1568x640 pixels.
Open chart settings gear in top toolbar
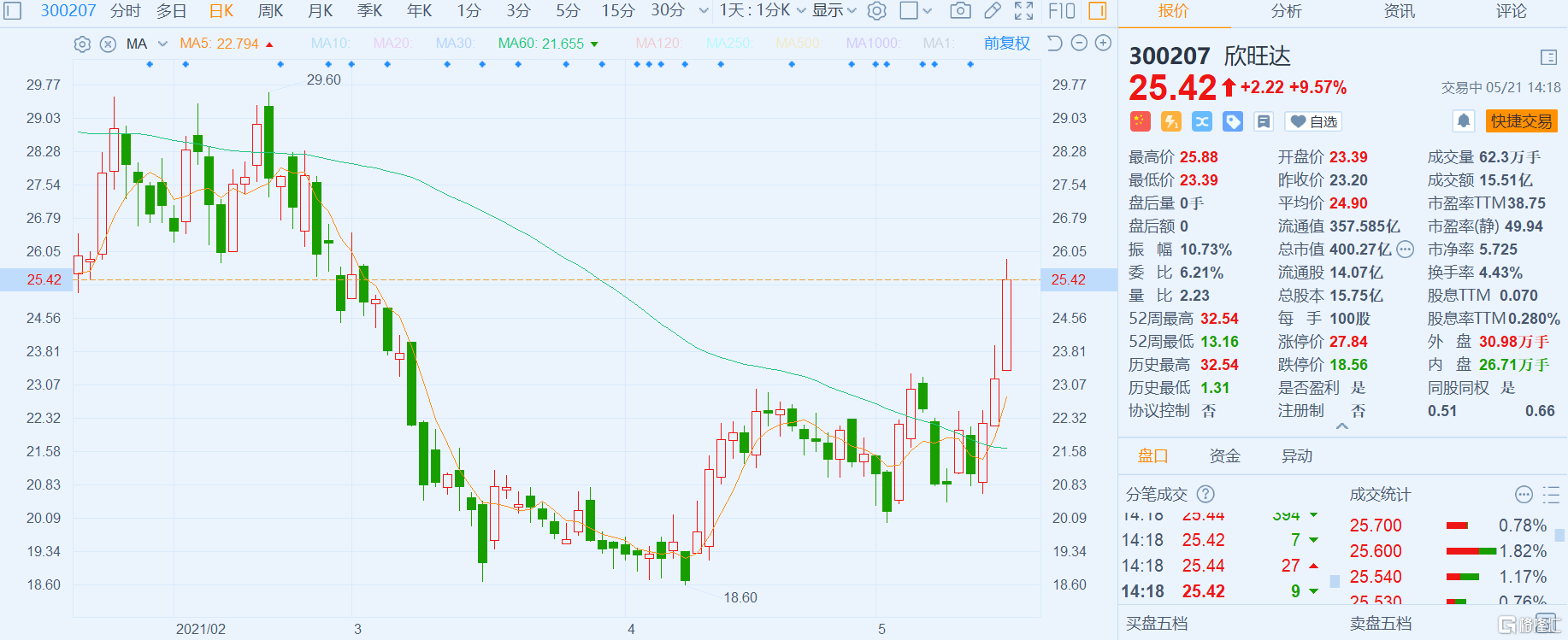coord(876,11)
